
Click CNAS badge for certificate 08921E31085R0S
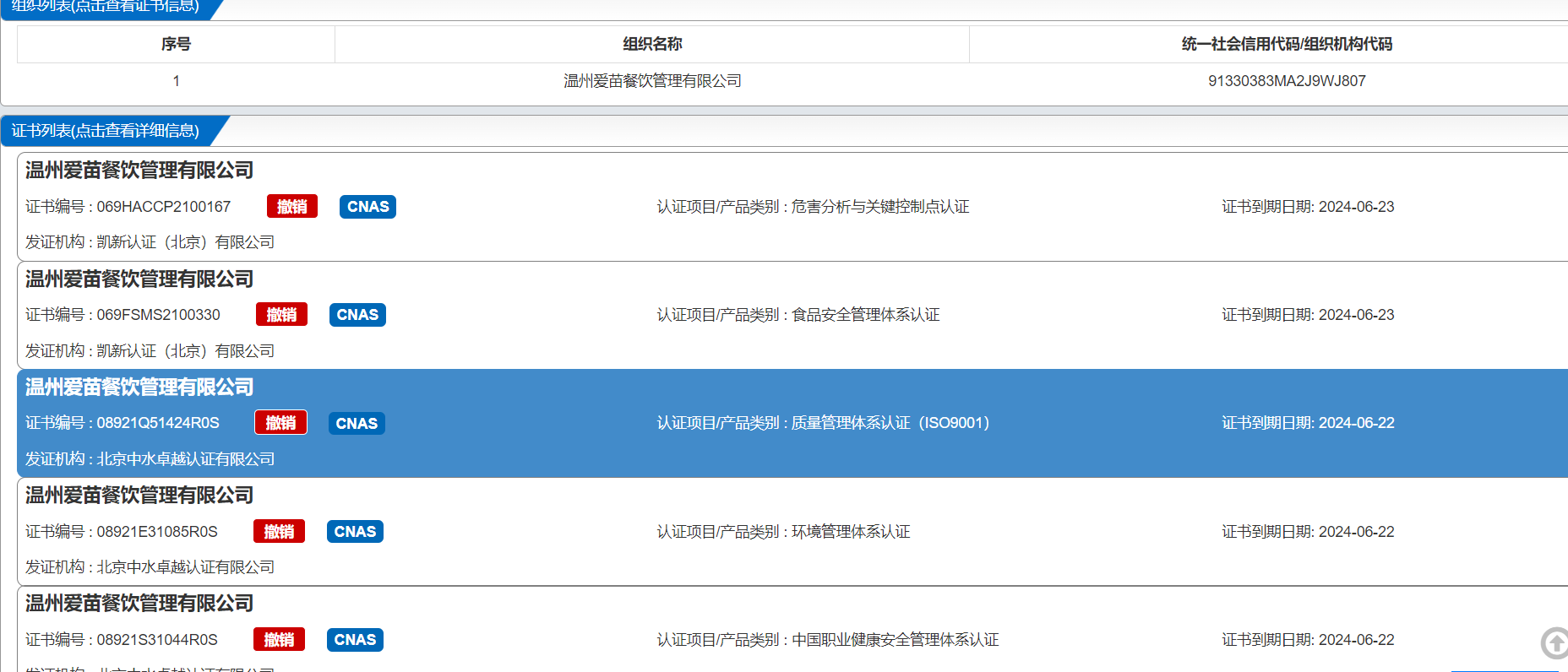coord(355,531)
